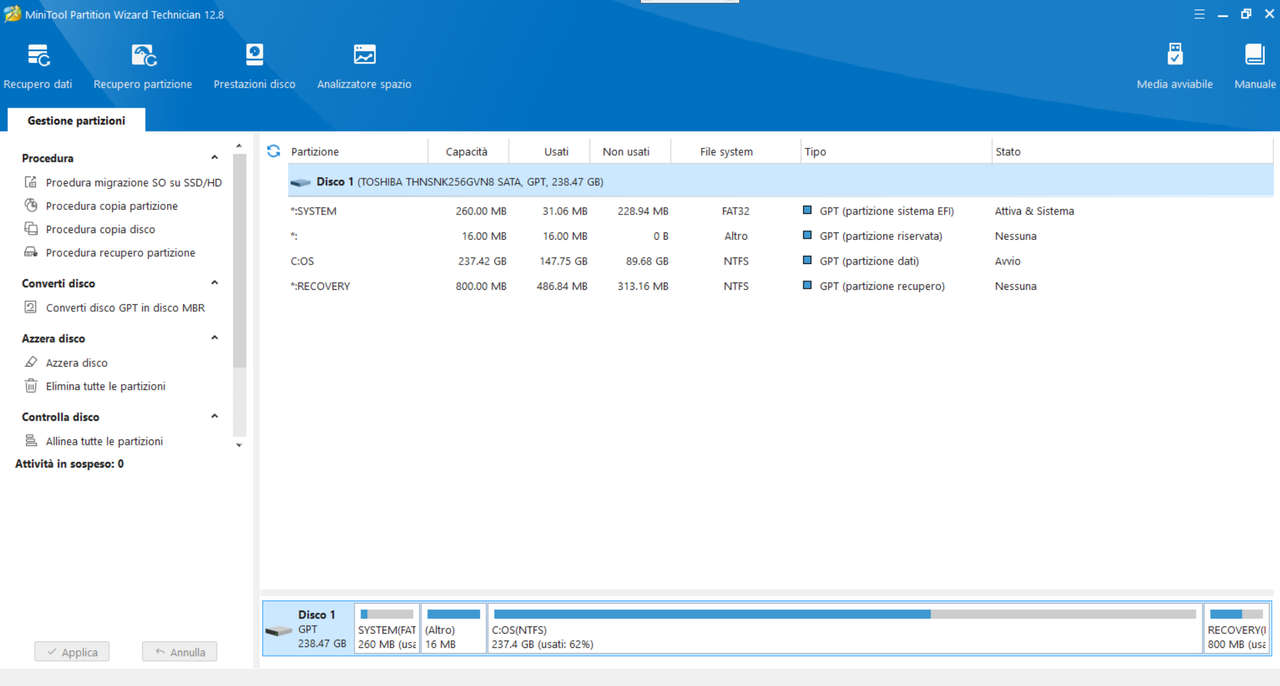1280x686 pixels.
Task: Open Media avviabile builder
Action: pos(1175,66)
